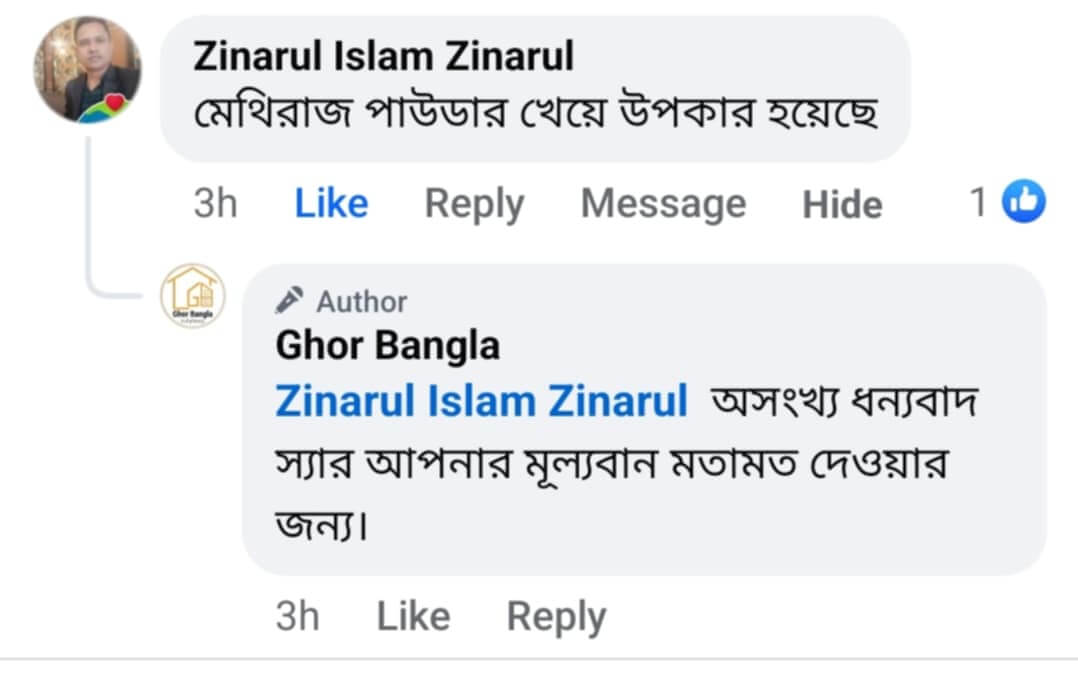Click the blue thumbs-up reaction icon

(1024, 202)
